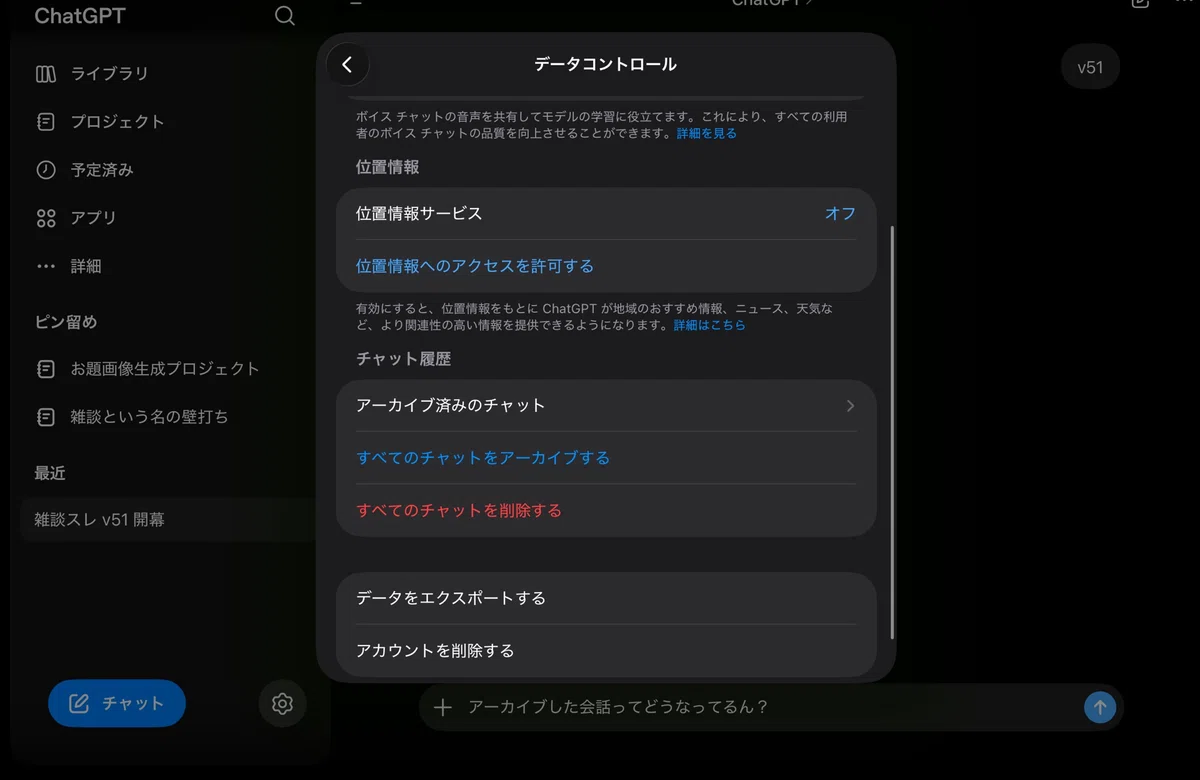This screenshot has width=1200, height=780.
Task: Open settings via the gear icon
Action: [x=282, y=704]
